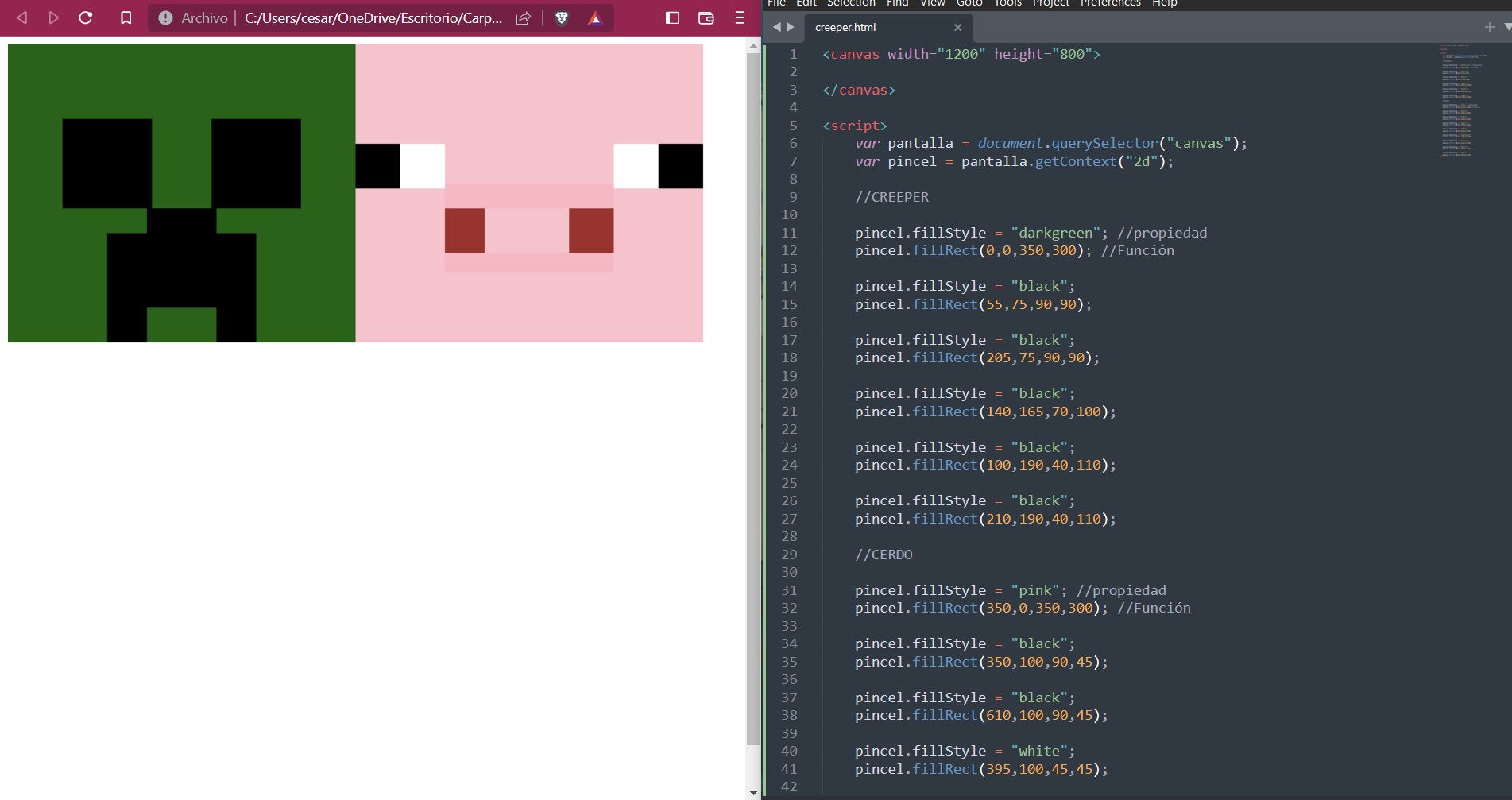Image resolution: width=1512 pixels, height=800 pixels.
Task: Click the address bar file path
Action: [373, 17]
